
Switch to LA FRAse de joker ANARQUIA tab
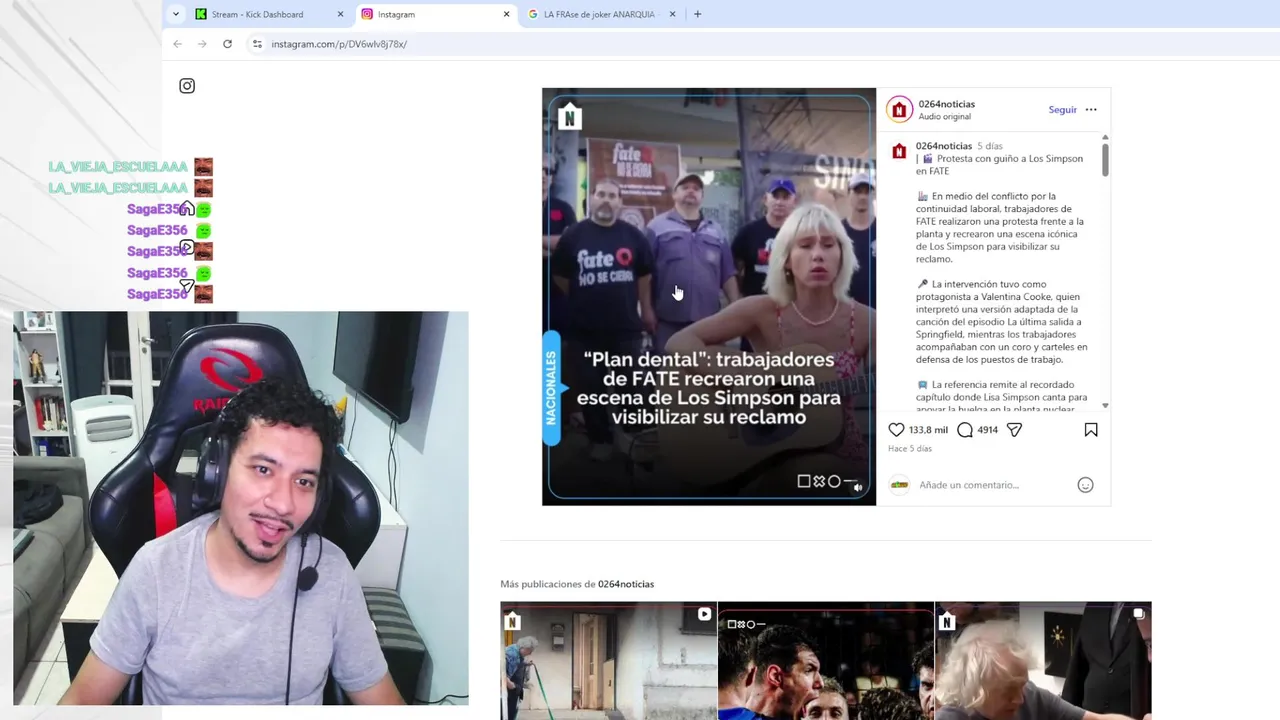(602, 14)
